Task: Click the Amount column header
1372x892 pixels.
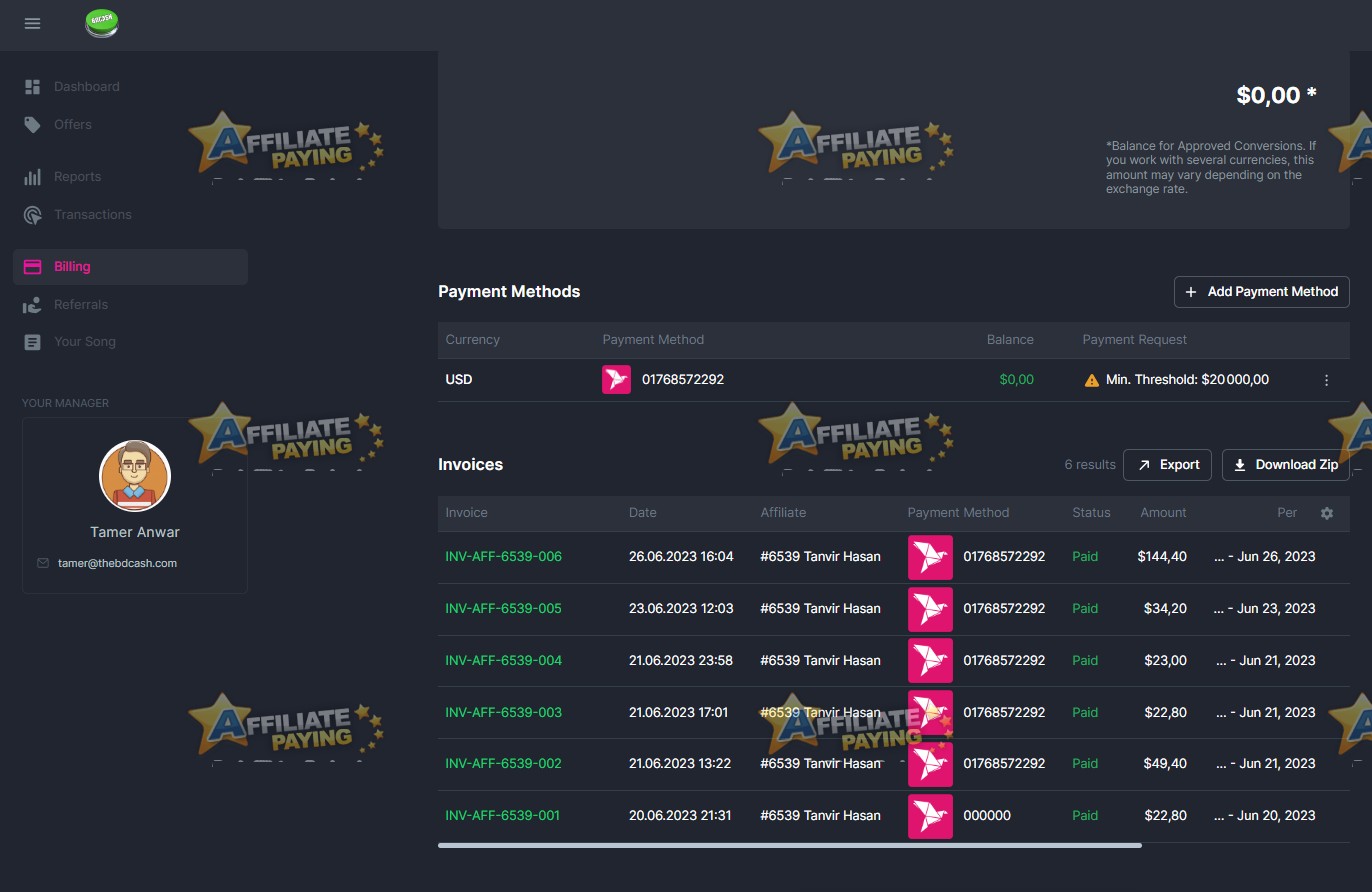Action: coord(1163,513)
